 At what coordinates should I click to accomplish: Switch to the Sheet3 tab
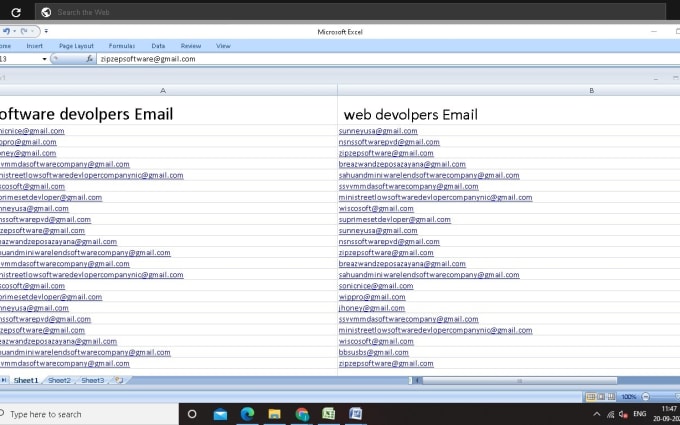click(92, 380)
